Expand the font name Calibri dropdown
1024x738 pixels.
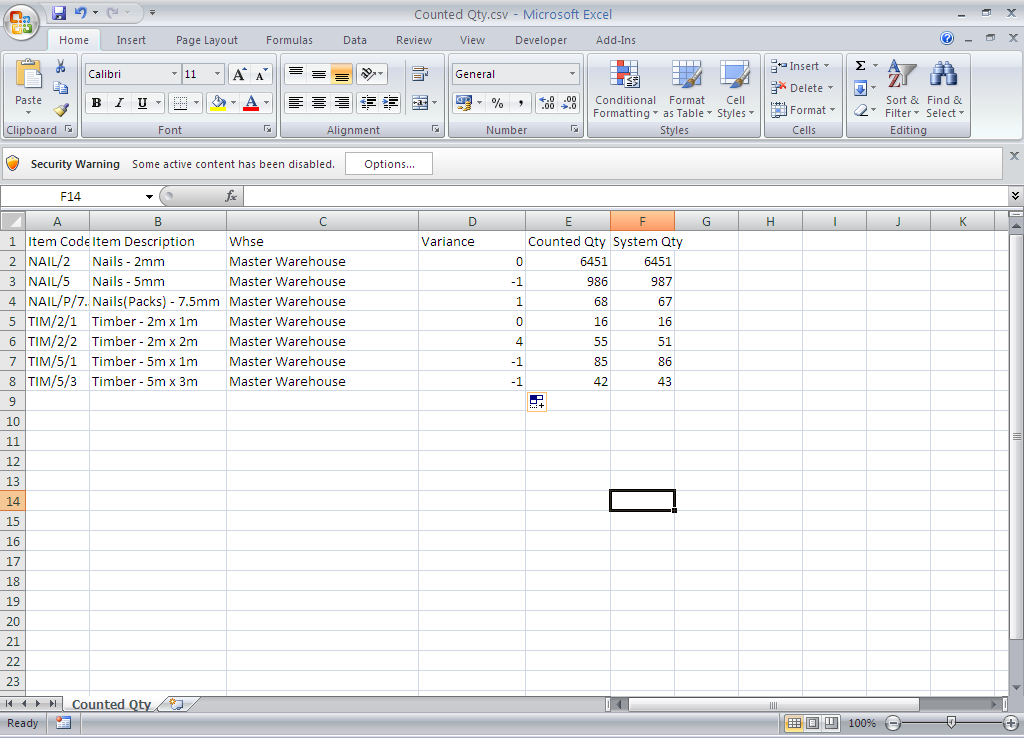point(174,74)
